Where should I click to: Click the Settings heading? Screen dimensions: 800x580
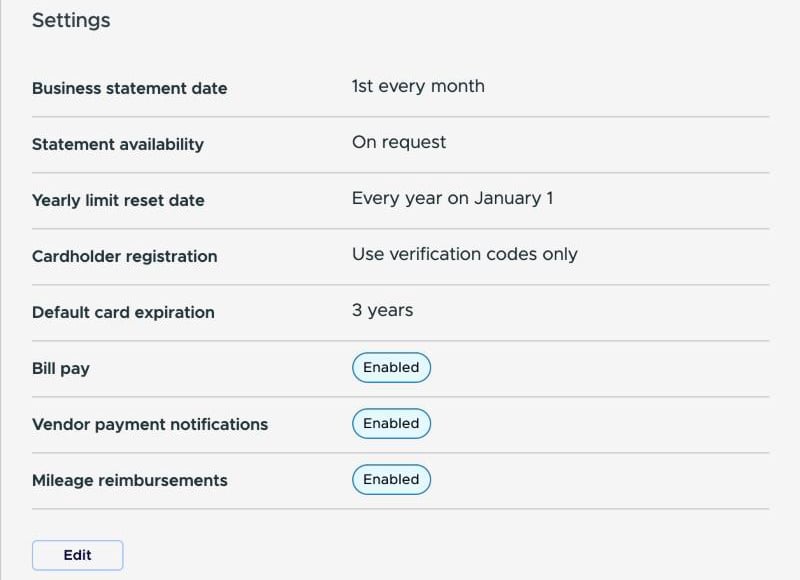71,20
